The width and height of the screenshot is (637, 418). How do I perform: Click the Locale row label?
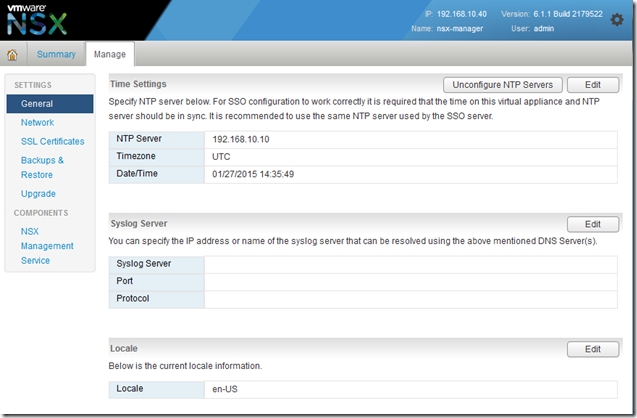(x=130, y=388)
